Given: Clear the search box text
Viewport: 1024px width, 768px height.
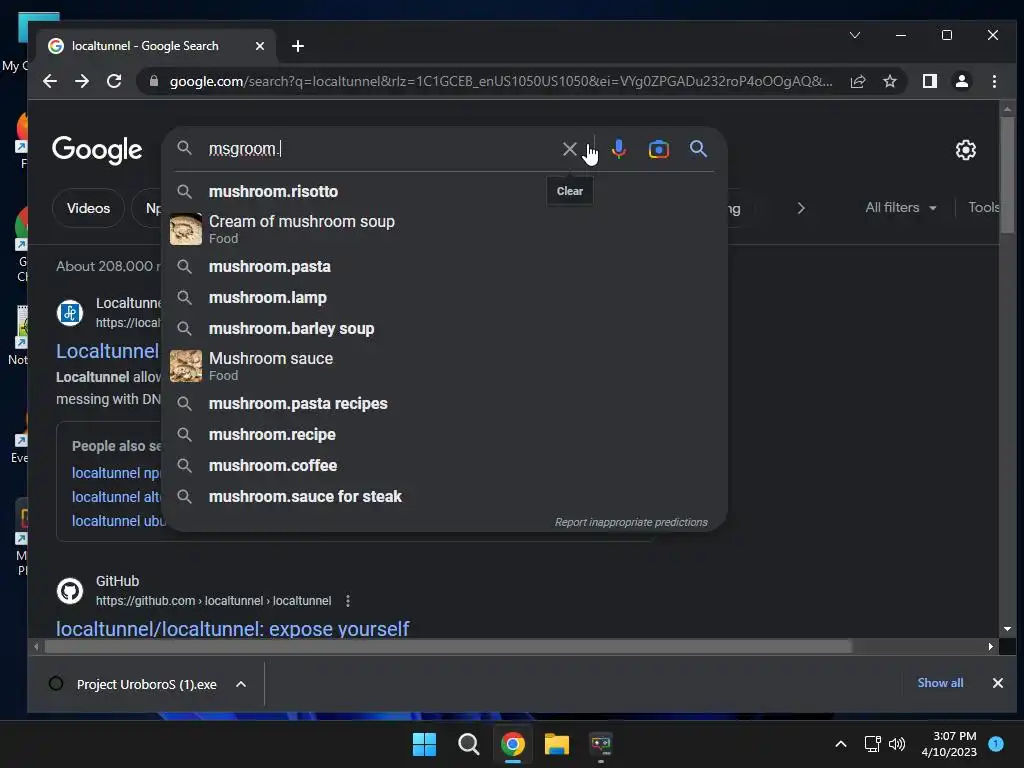Looking at the screenshot, I should (569, 149).
